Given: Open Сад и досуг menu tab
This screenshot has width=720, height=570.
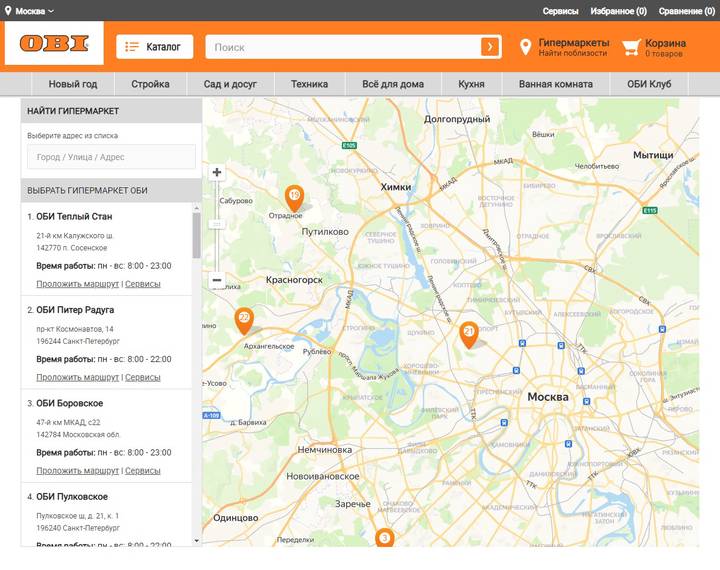Looking at the screenshot, I should (231, 84).
